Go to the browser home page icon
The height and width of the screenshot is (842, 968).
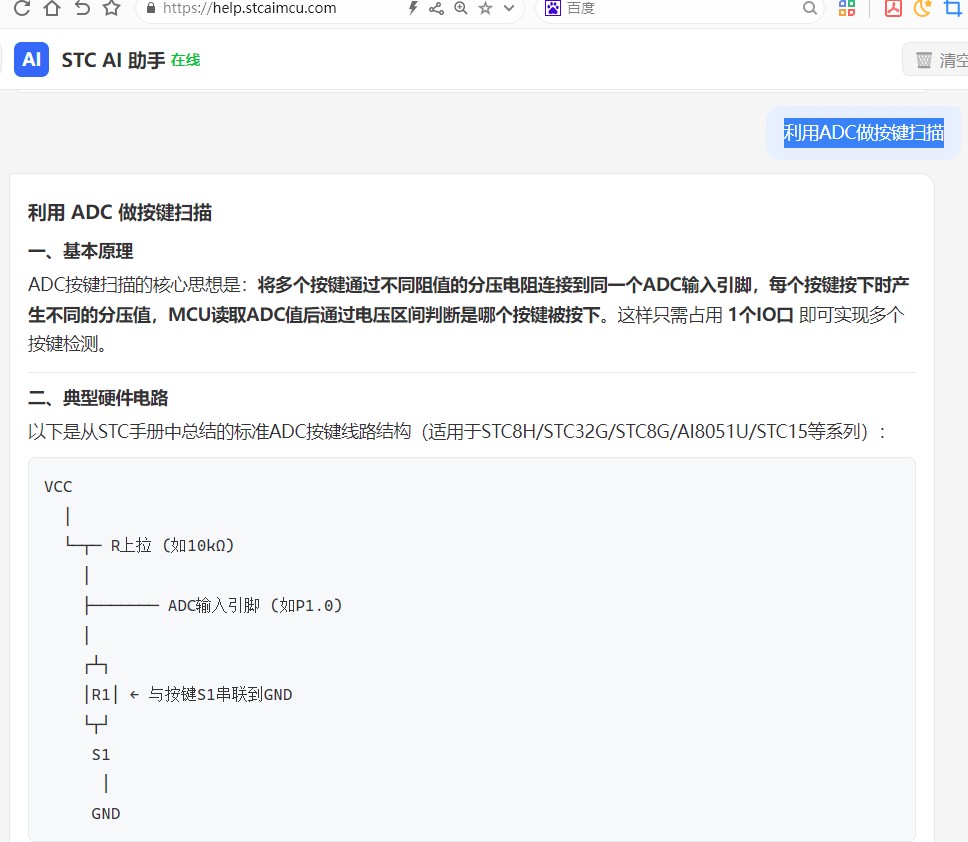tap(52, 7)
